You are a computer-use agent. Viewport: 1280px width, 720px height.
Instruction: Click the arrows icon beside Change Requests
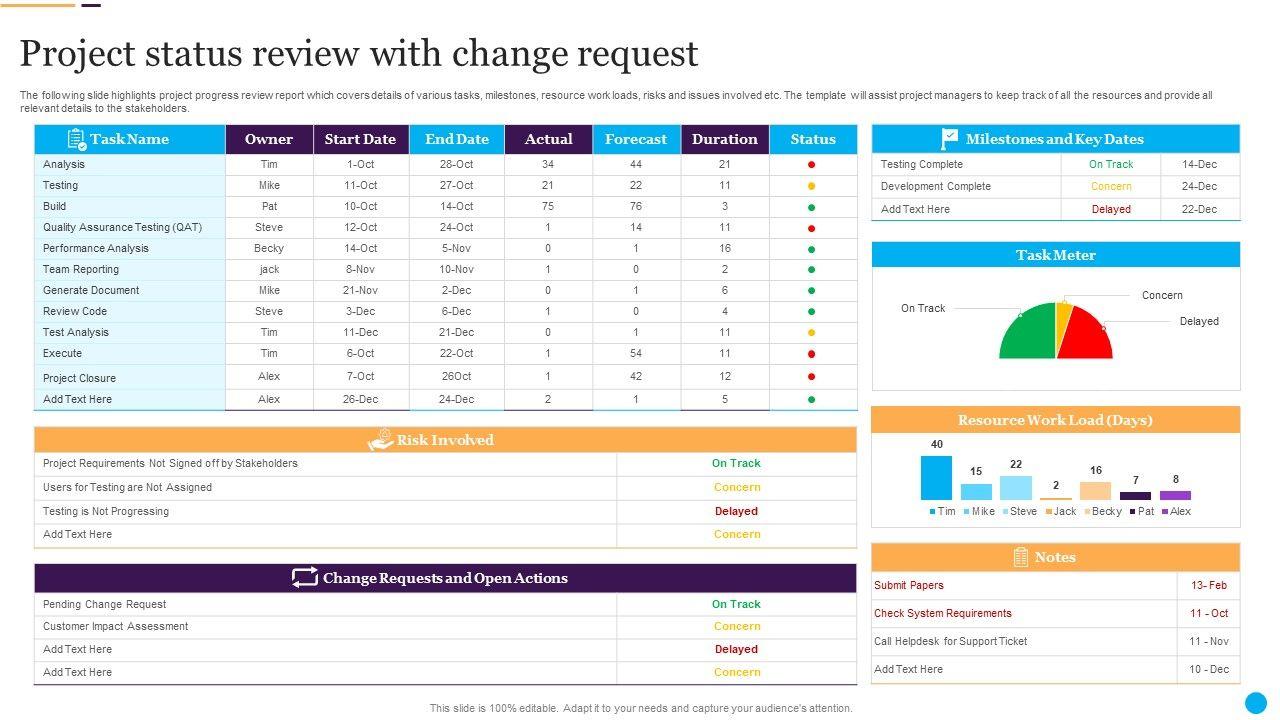click(x=304, y=578)
